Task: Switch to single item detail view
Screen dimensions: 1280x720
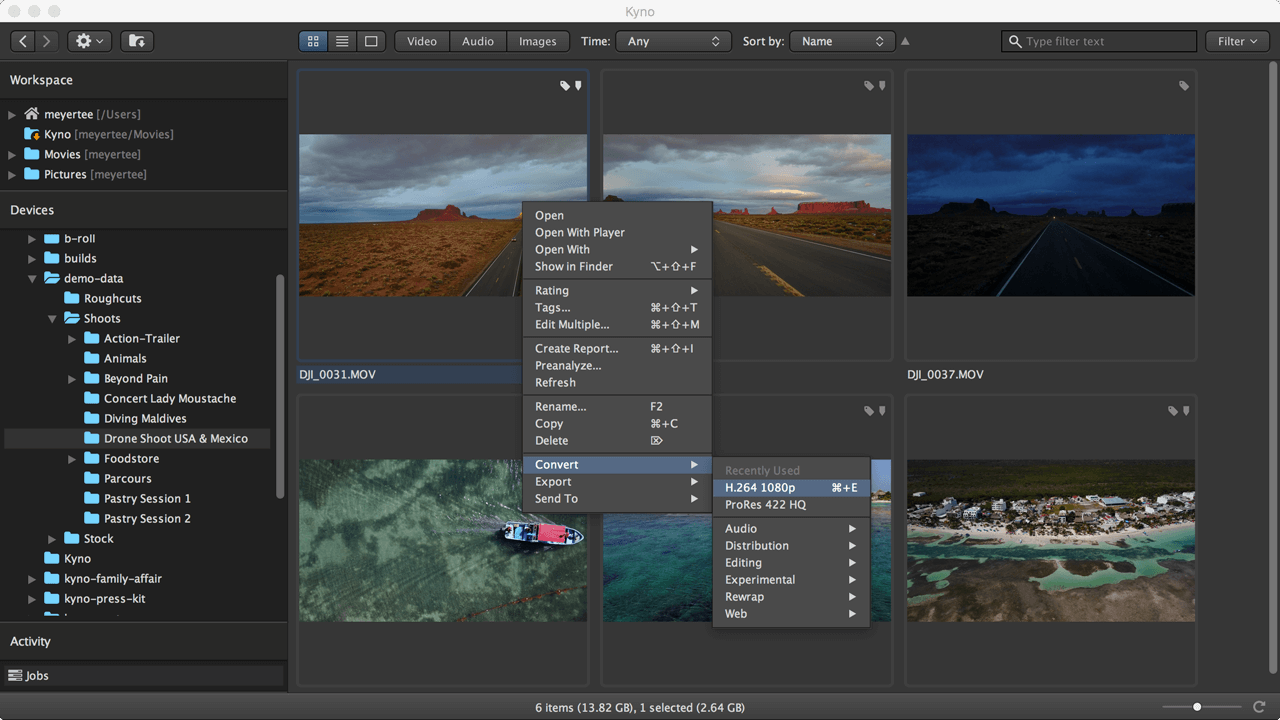Action: 371,41
